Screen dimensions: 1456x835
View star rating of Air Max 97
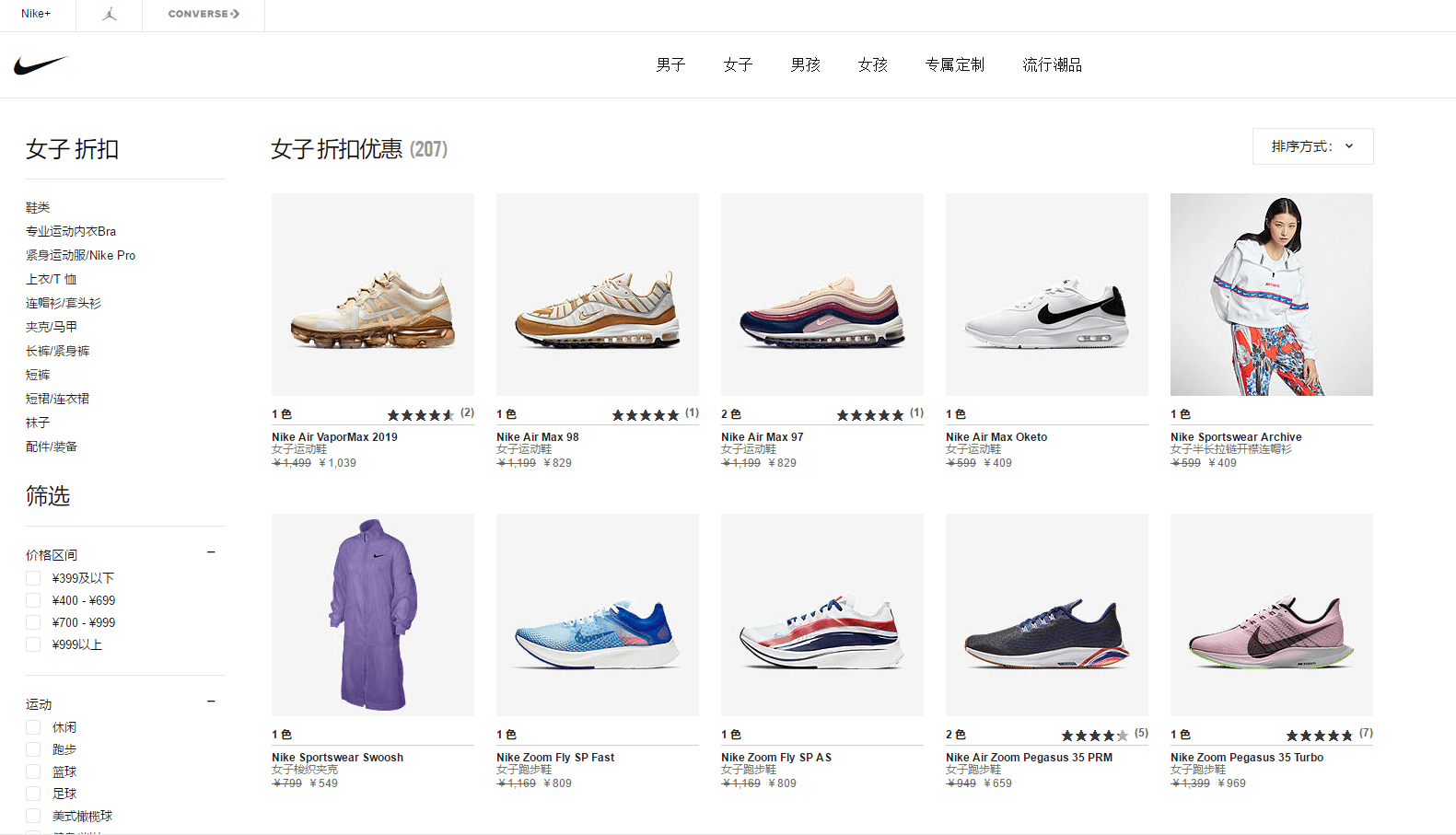[x=870, y=415]
